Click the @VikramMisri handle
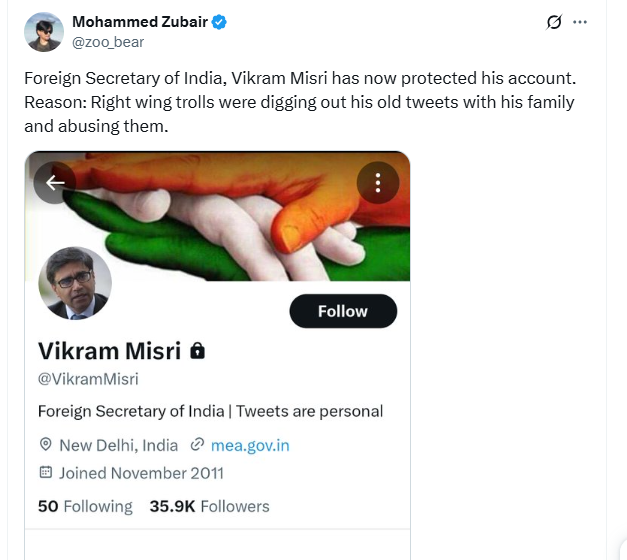Screen dimensions: 627x560 [x=88, y=379]
